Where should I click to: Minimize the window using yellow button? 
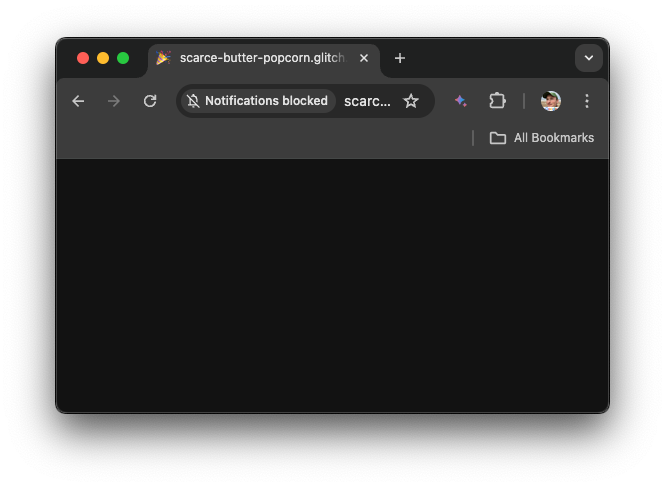[103, 58]
